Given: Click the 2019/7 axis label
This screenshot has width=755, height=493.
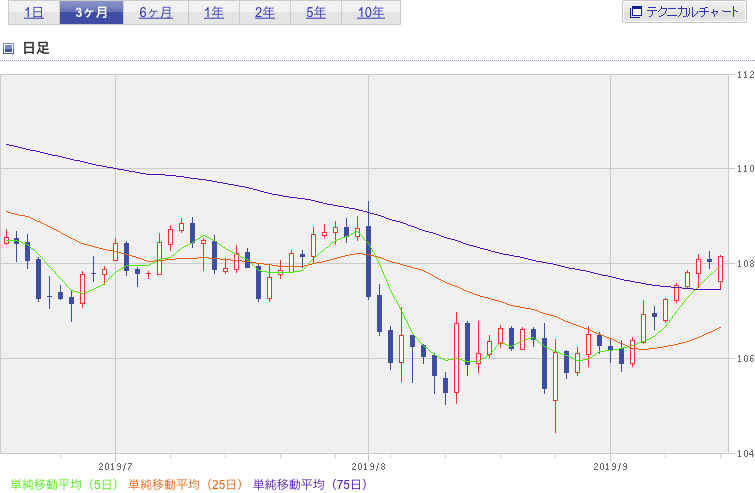Looking at the screenshot, I should [x=115, y=467].
